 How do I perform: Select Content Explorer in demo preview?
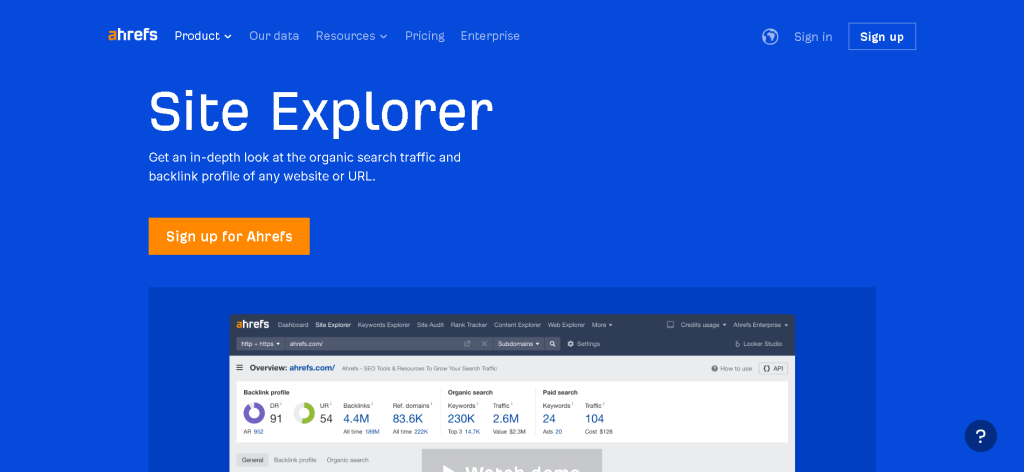click(517, 324)
